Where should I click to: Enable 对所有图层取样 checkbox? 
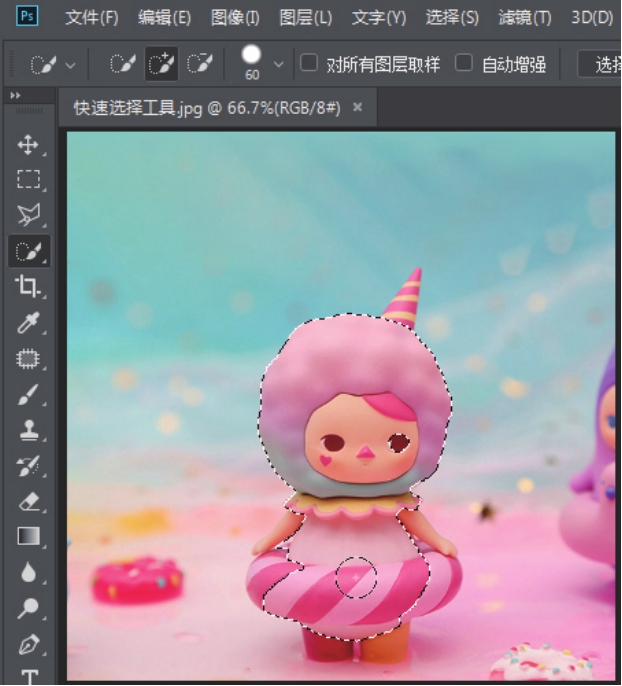tap(309, 63)
